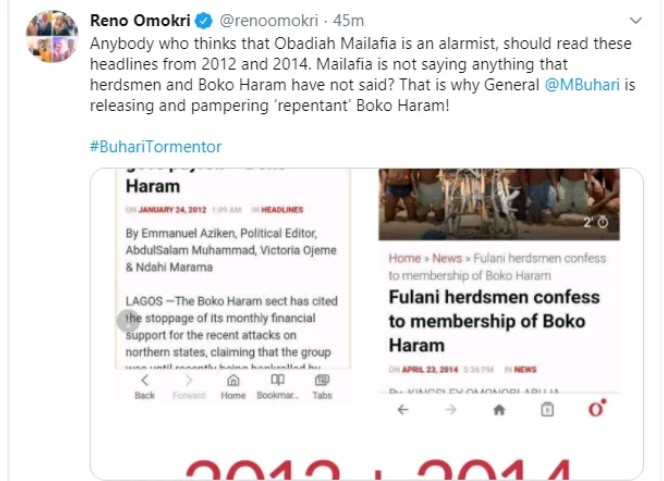Tap the red Opera menu icon

point(596,409)
